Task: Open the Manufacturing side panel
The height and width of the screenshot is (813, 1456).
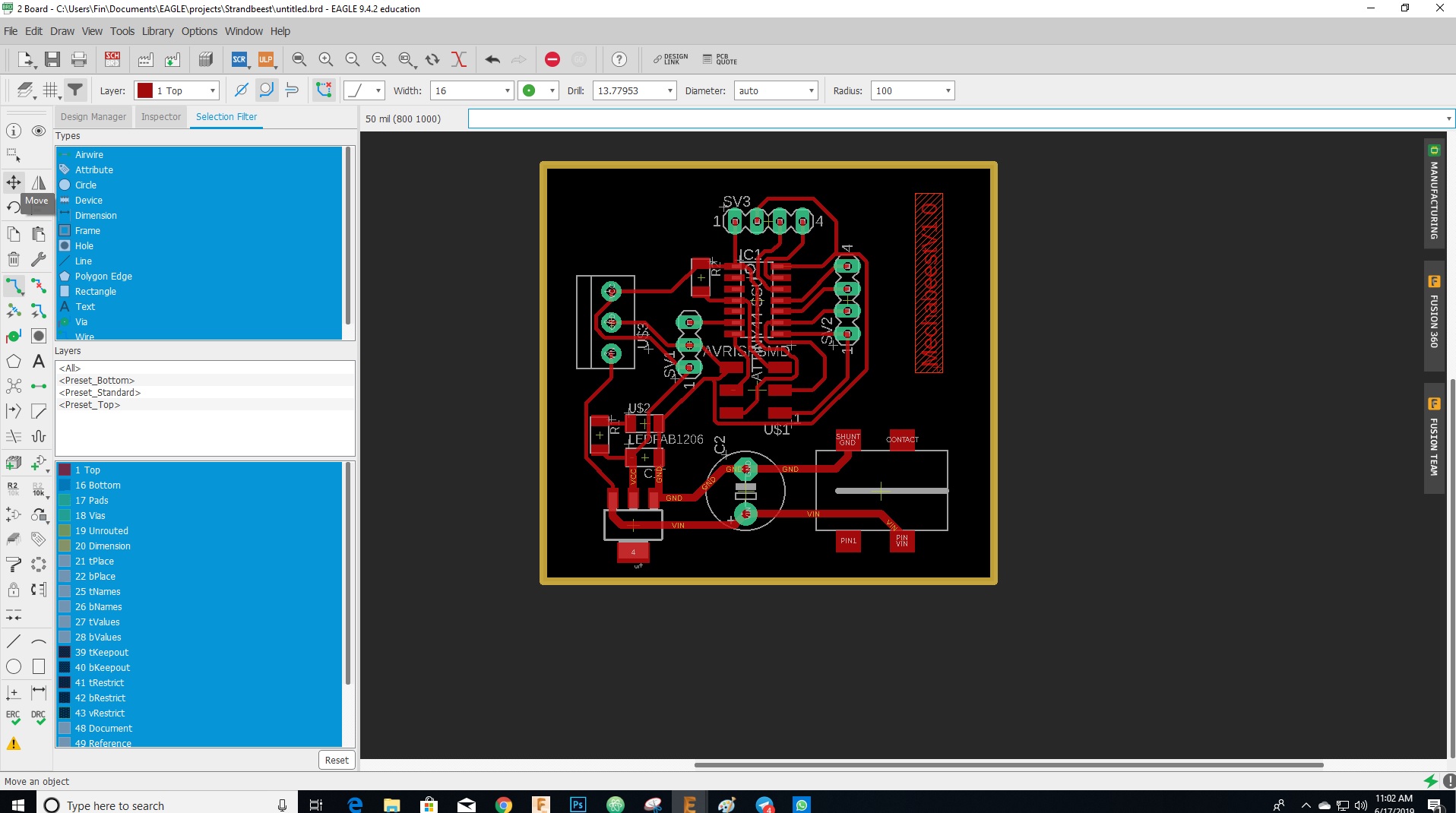Action: (1434, 194)
